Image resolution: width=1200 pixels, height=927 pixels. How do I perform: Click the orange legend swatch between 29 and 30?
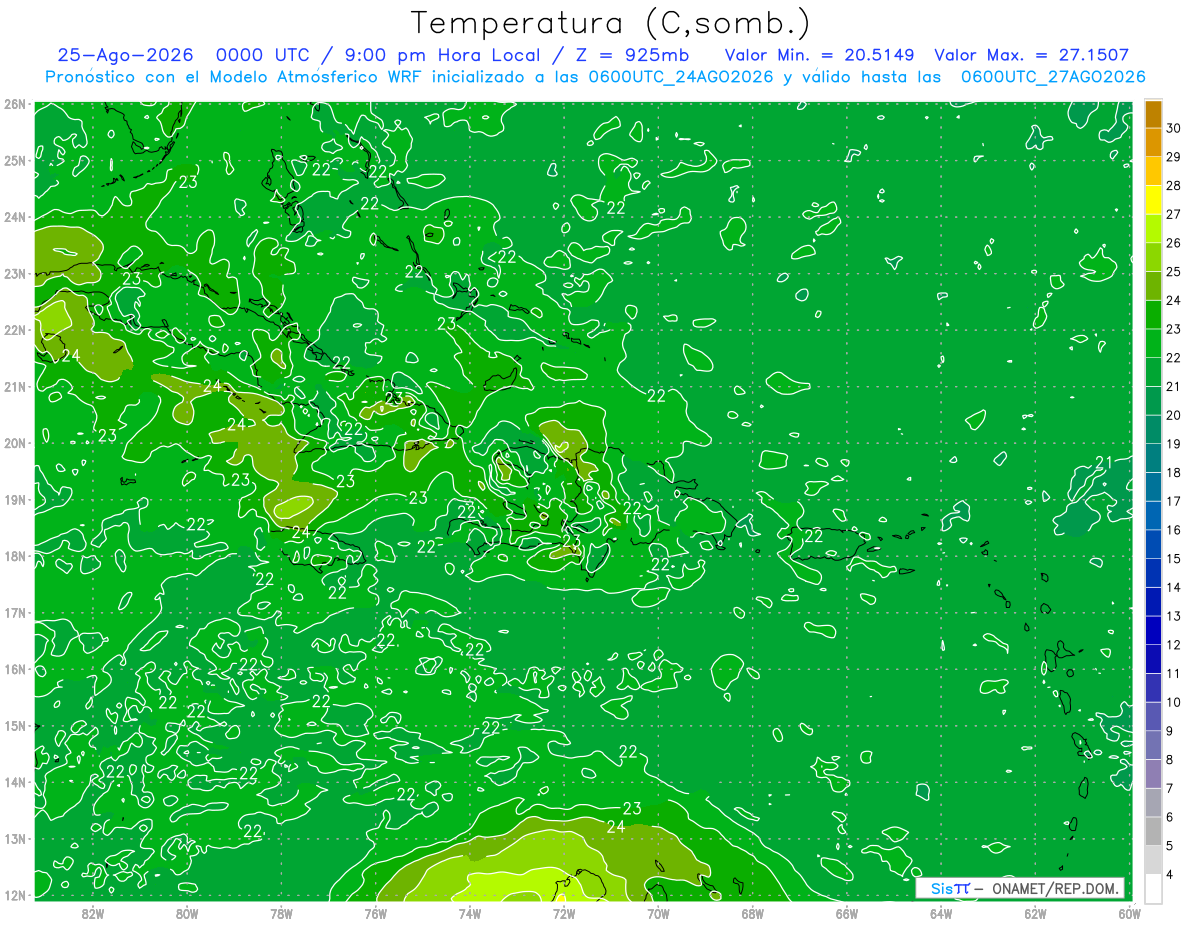pos(1153,143)
